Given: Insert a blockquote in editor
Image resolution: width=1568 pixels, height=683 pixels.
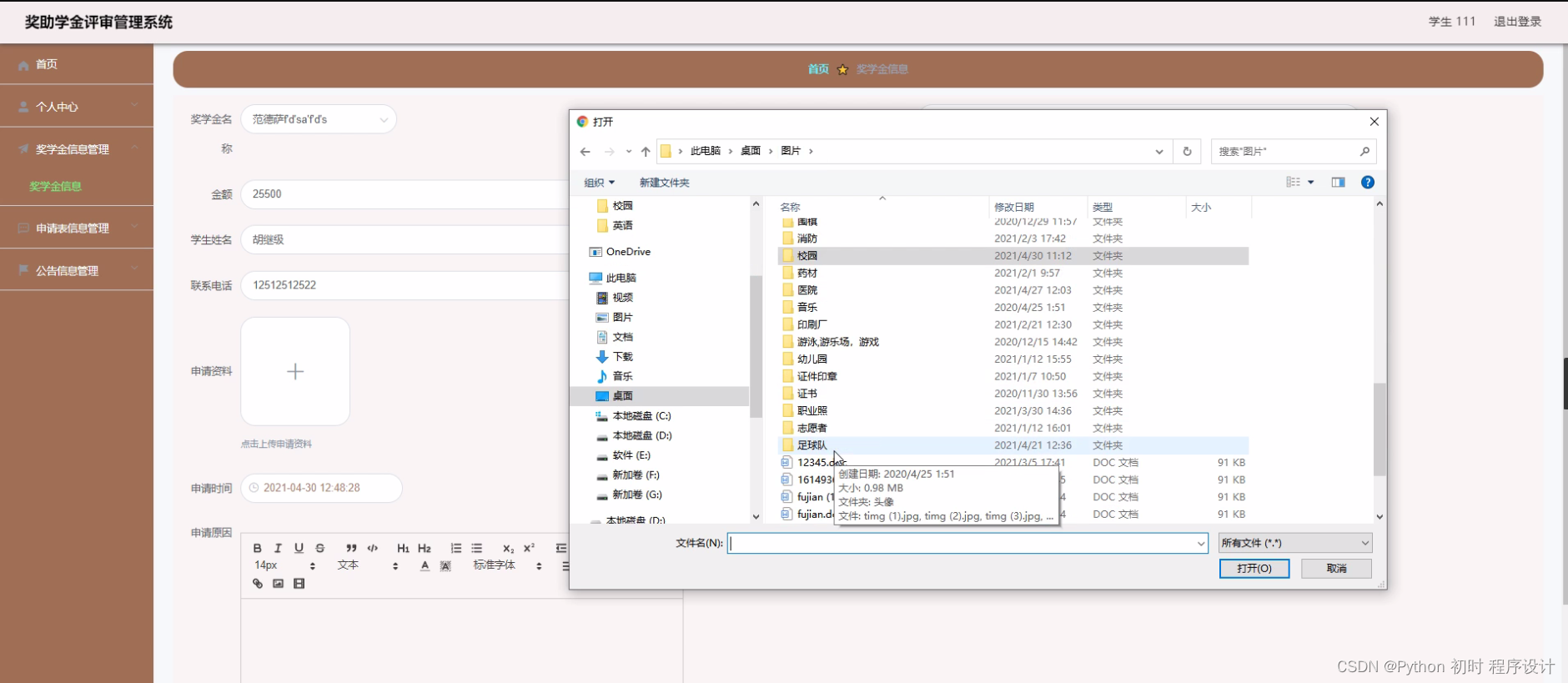Looking at the screenshot, I should tap(351, 548).
